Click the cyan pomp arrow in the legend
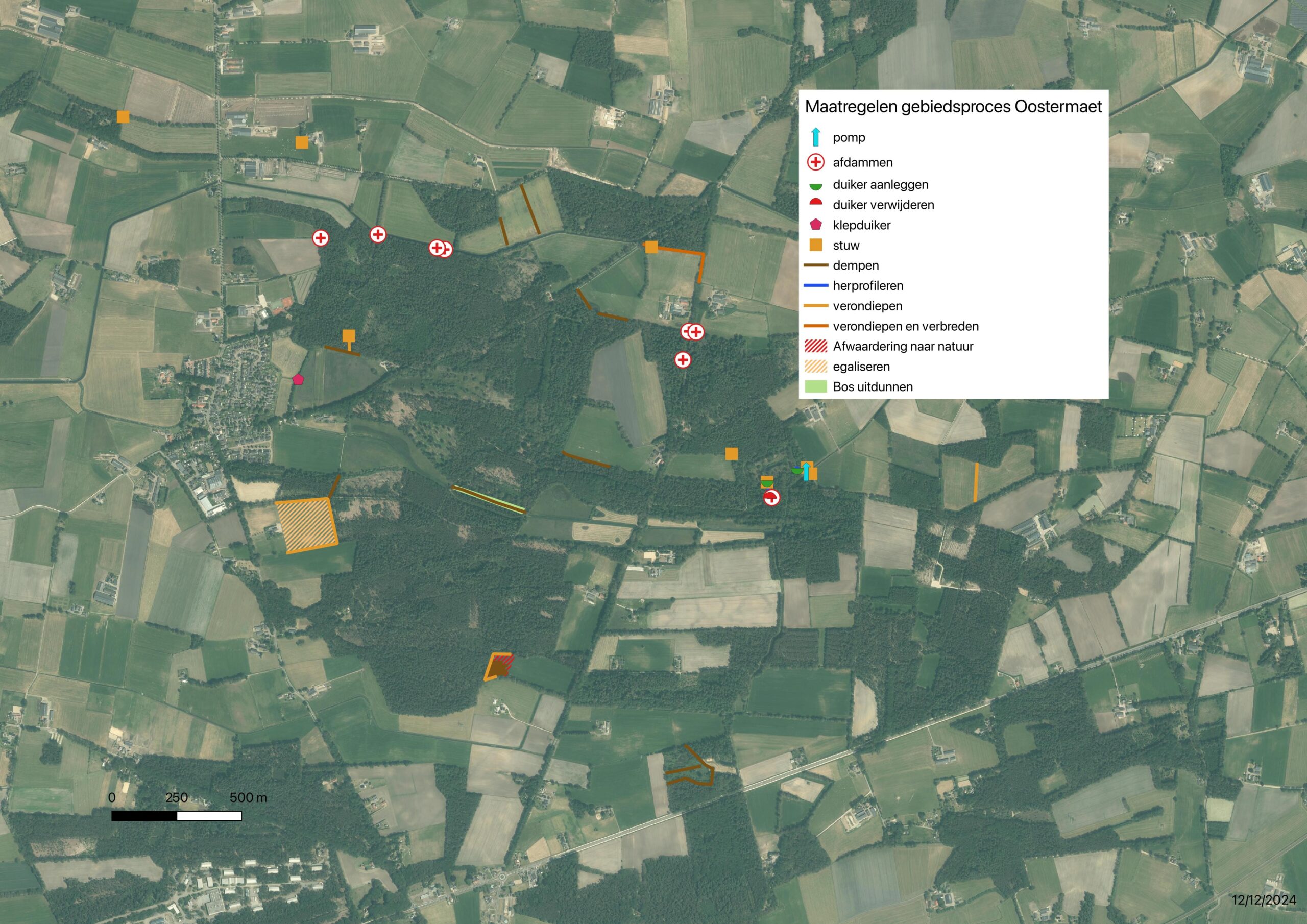Image resolution: width=1307 pixels, height=924 pixels. [816, 137]
